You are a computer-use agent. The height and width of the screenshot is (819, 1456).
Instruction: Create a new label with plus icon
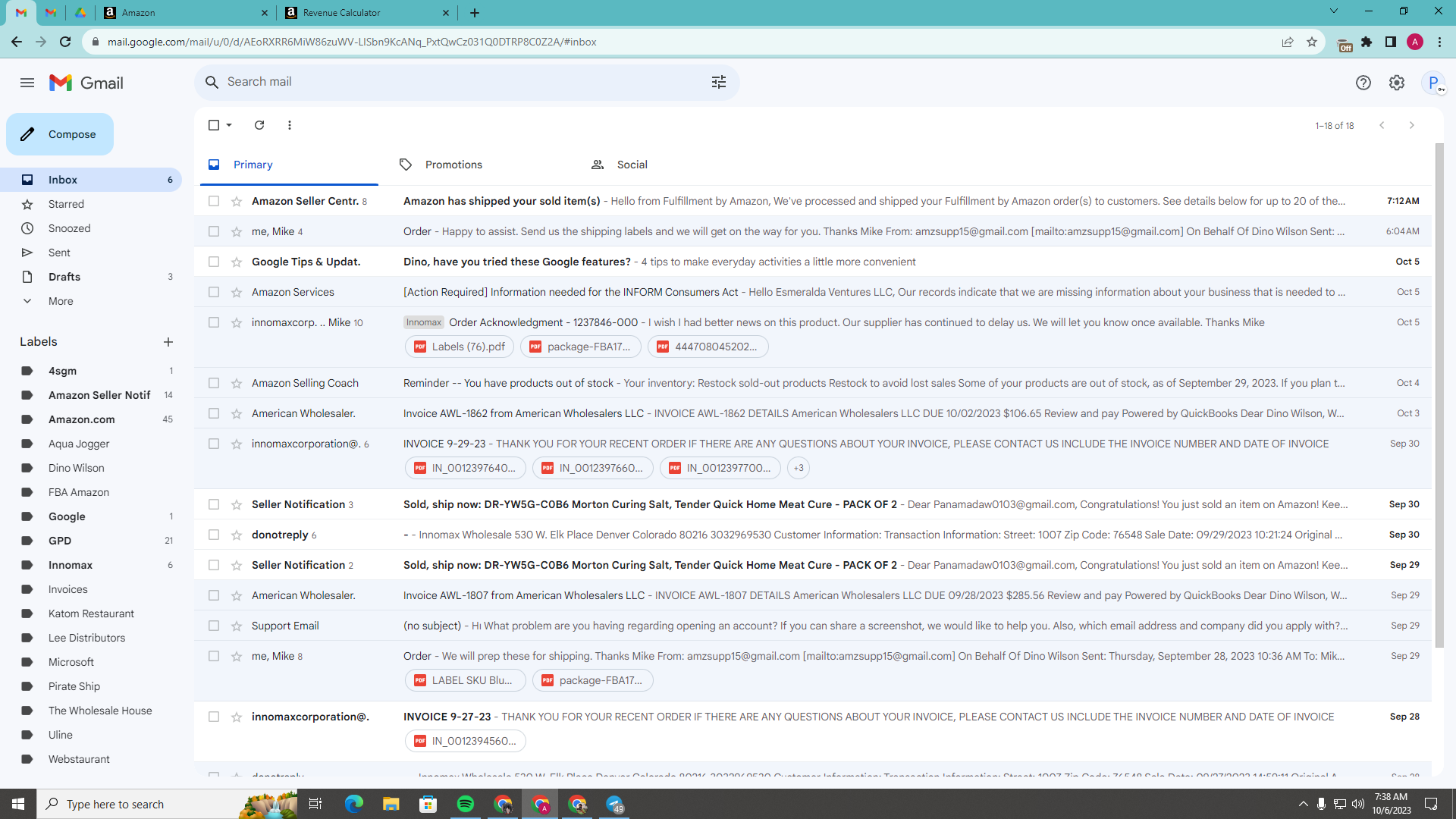click(x=168, y=342)
